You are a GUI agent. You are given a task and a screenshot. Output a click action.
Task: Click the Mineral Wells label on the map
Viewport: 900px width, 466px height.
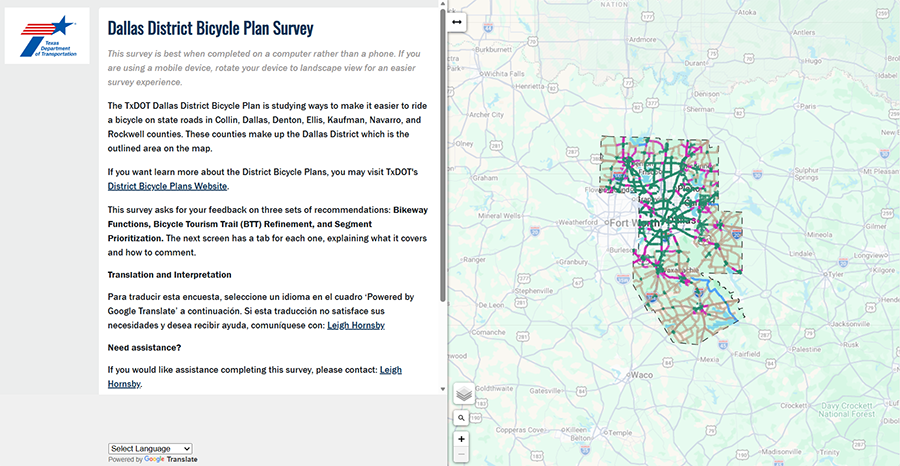click(498, 216)
